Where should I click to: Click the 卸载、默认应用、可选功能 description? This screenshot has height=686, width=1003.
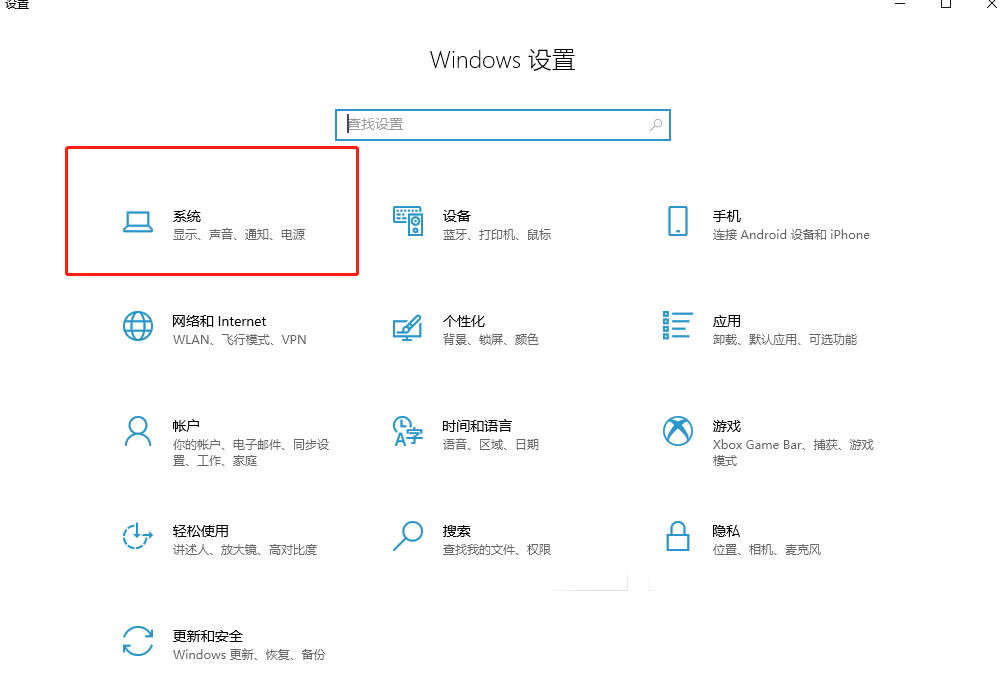point(785,340)
